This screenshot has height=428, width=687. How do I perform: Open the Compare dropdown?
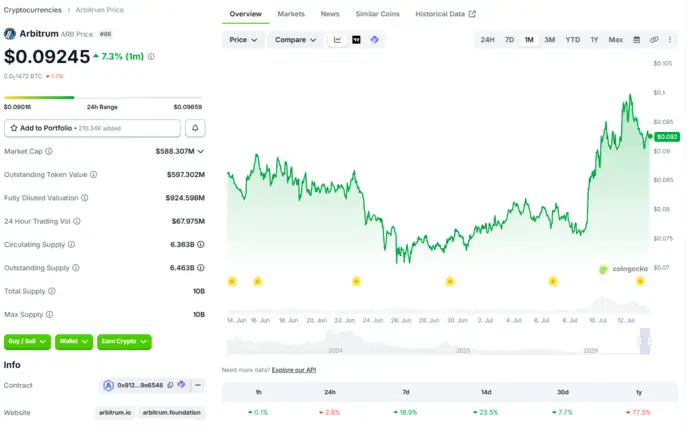tap(295, 40)
